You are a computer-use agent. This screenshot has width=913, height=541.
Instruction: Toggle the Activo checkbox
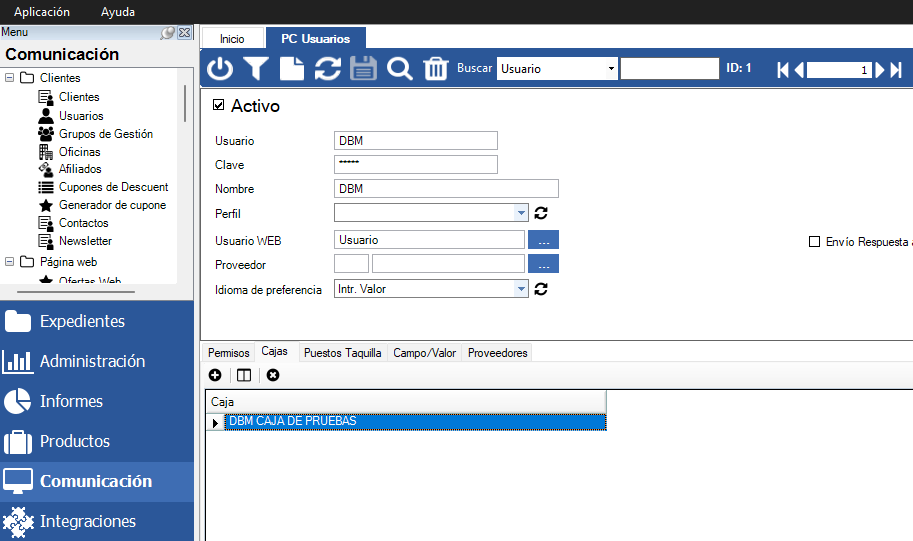[219, 105]
